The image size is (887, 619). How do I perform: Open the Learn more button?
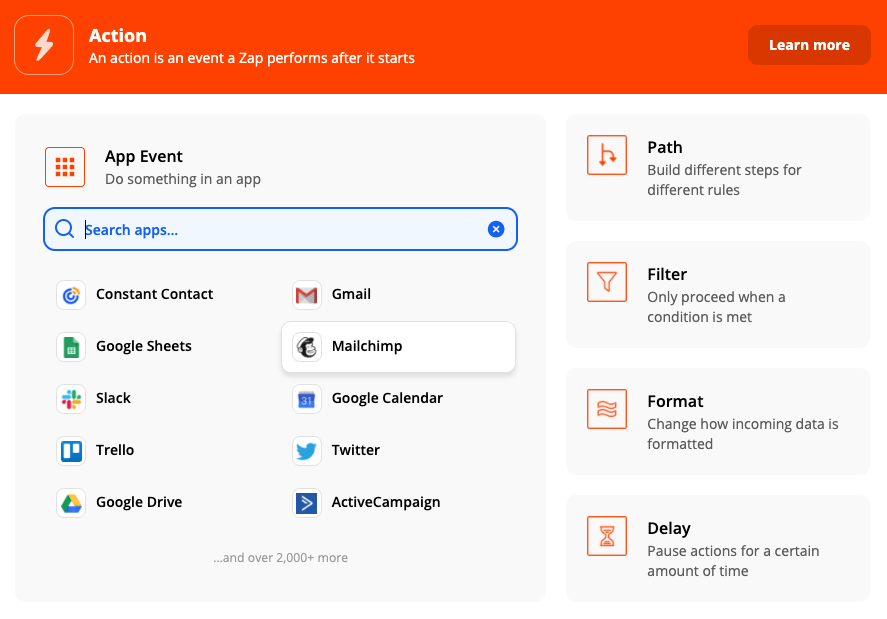point(809,45)
